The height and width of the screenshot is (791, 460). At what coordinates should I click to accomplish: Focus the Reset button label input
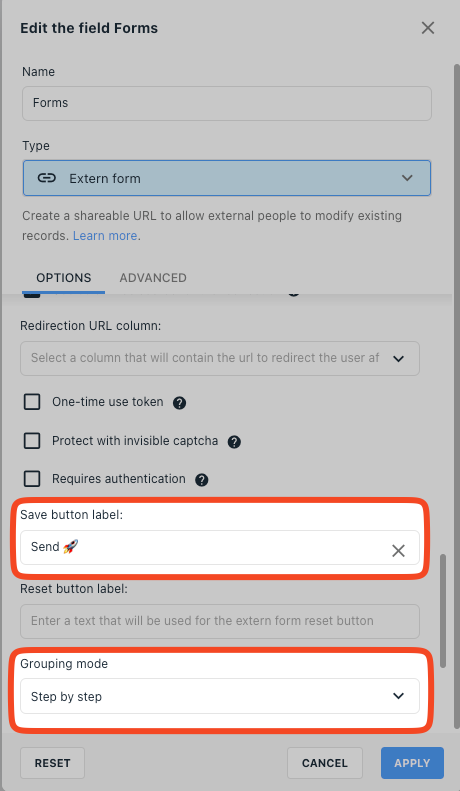[x=220, y=621]
